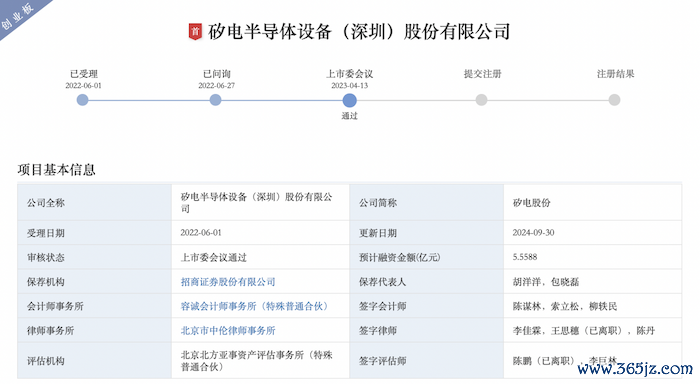Click the 律师事务所 label cell
Viewport: 700px width, 384px height.
point(94,330)
